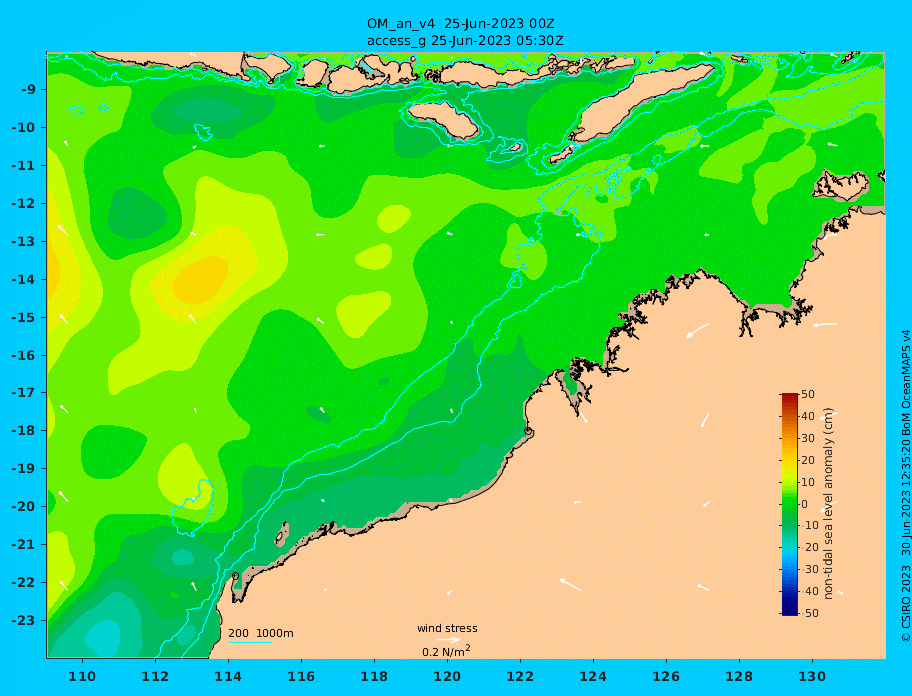
Task: Click the 130 longitude axis label
Action: point(812,677)
